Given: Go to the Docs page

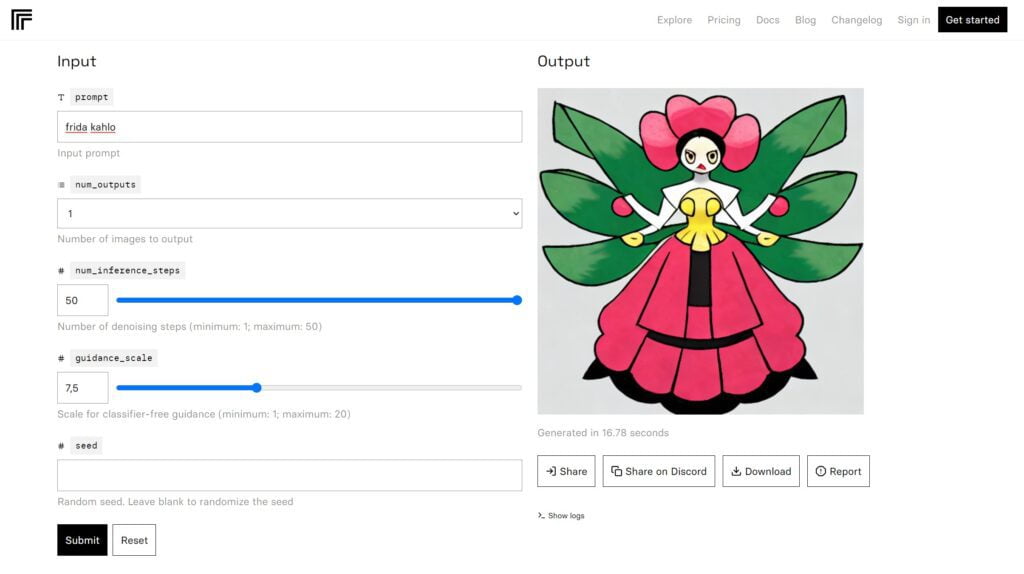Looking at the screenshot, I should 767,20.
